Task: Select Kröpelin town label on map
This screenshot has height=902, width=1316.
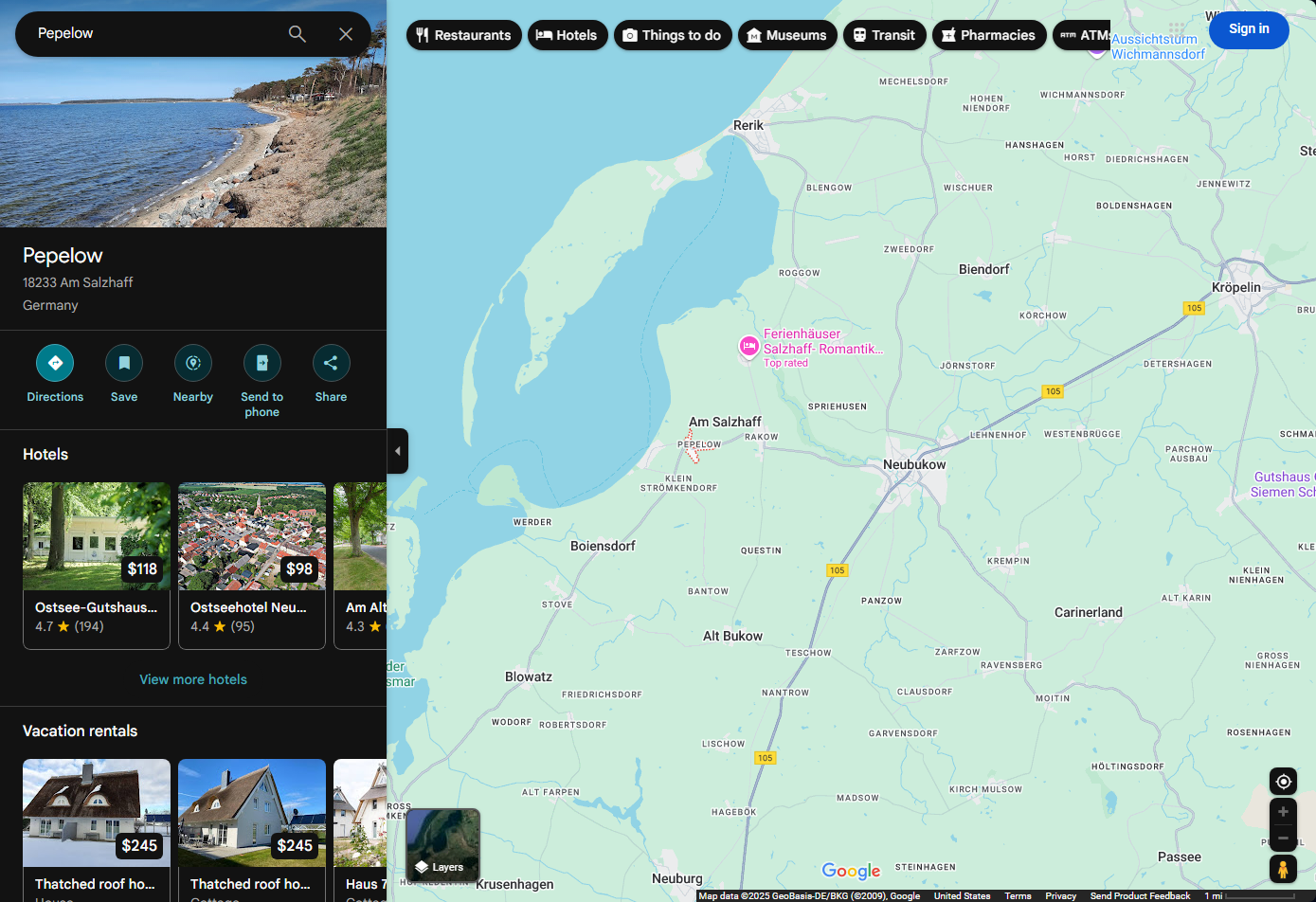Action: pos(1236,287)
